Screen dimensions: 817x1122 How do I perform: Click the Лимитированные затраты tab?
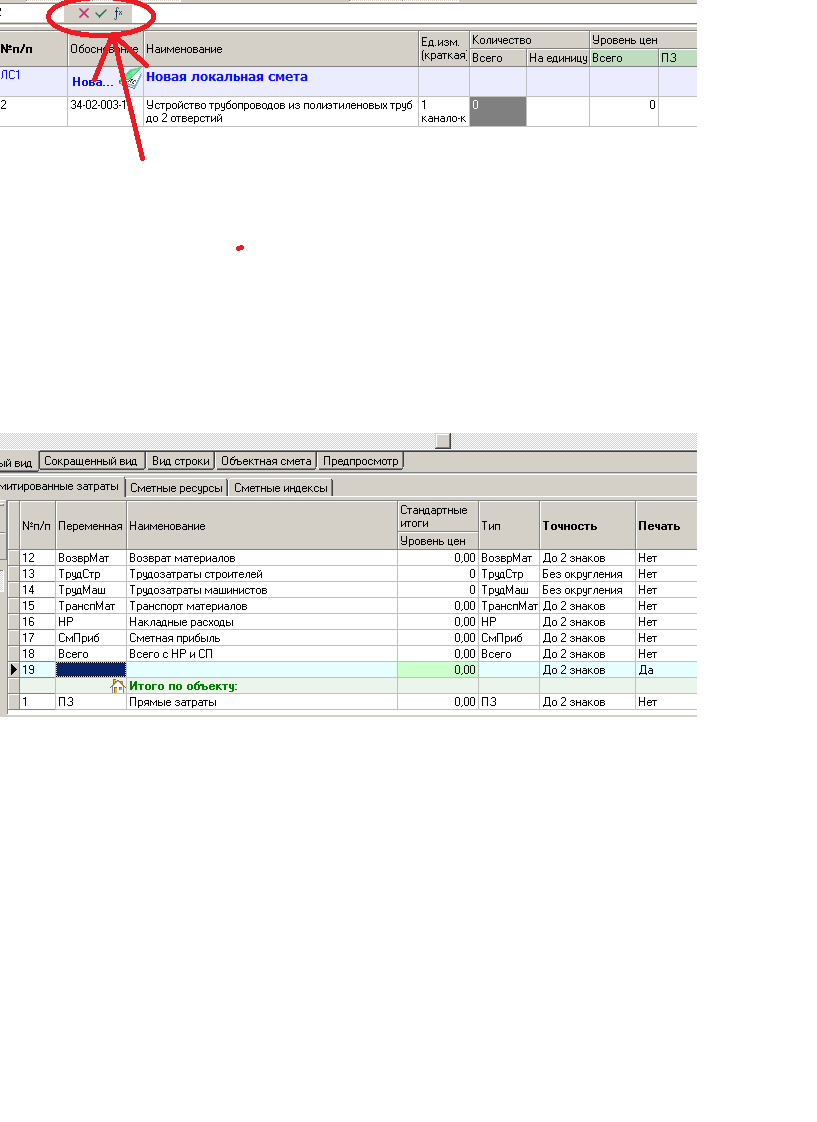coord(61,487)
